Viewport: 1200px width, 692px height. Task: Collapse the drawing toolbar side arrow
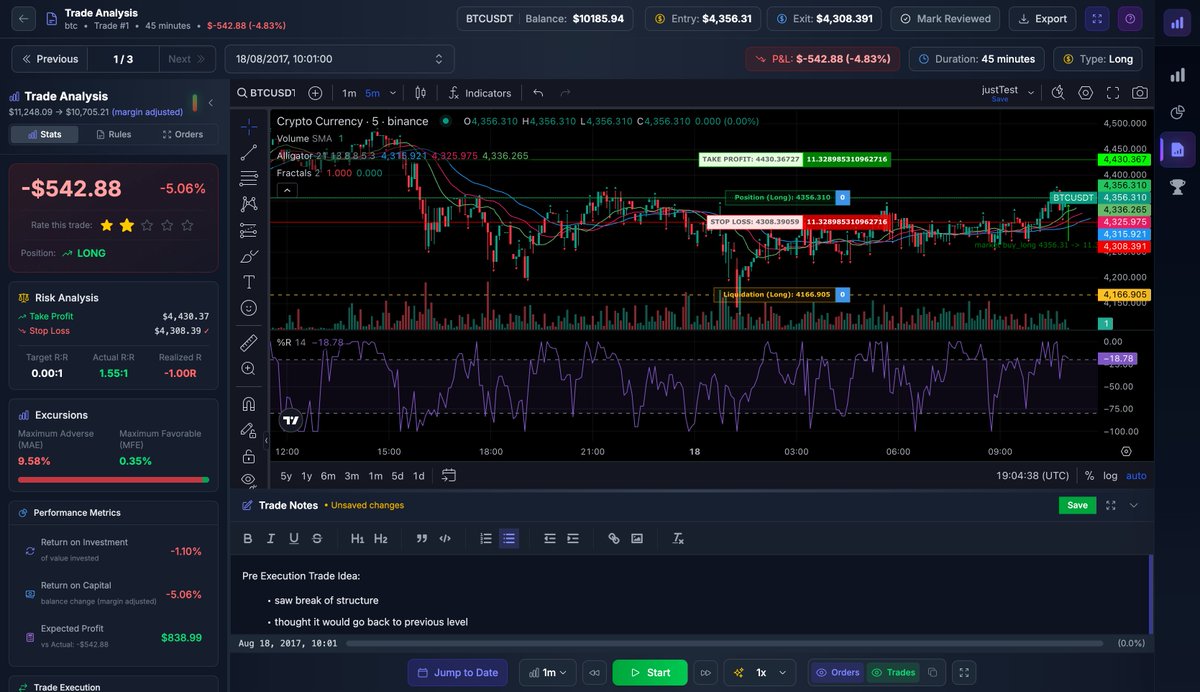pos(266,440)
